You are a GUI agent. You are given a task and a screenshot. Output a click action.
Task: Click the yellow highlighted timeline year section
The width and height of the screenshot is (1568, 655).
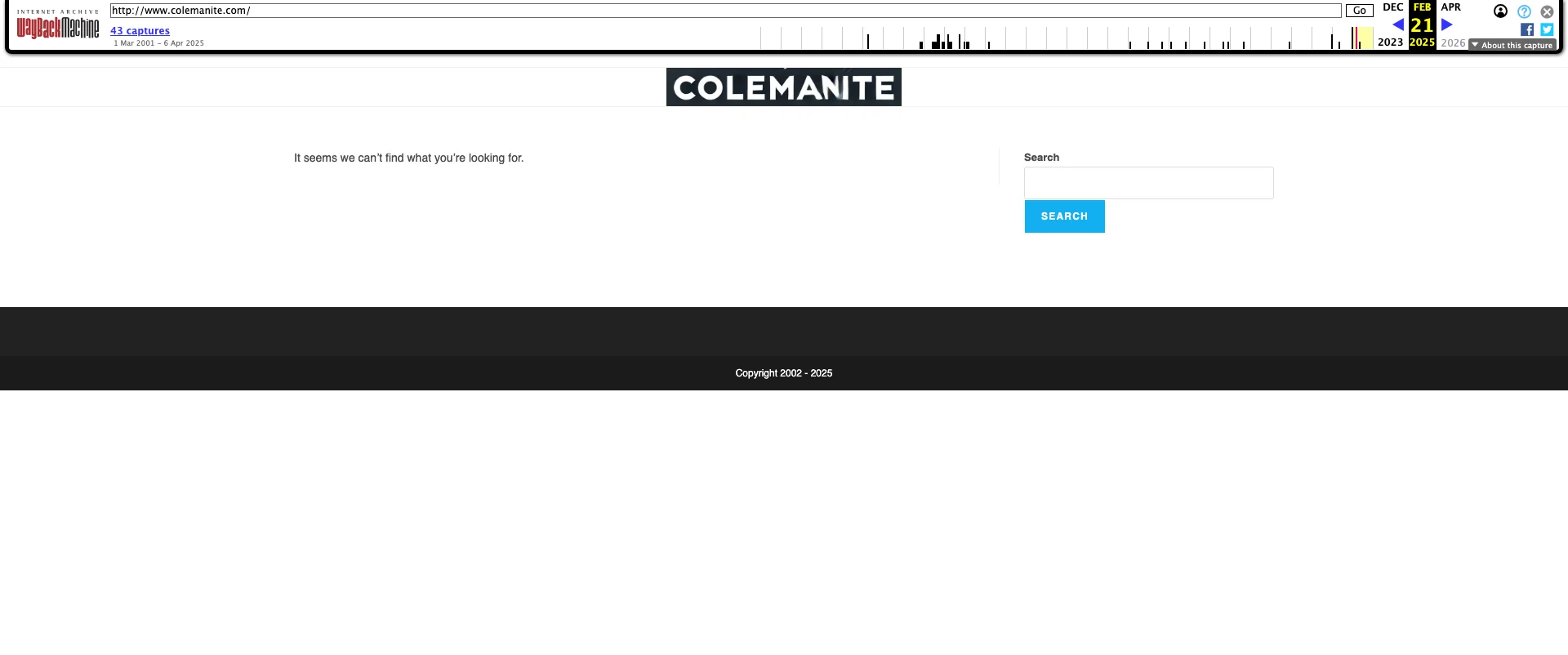click(x=1365, y=38)
